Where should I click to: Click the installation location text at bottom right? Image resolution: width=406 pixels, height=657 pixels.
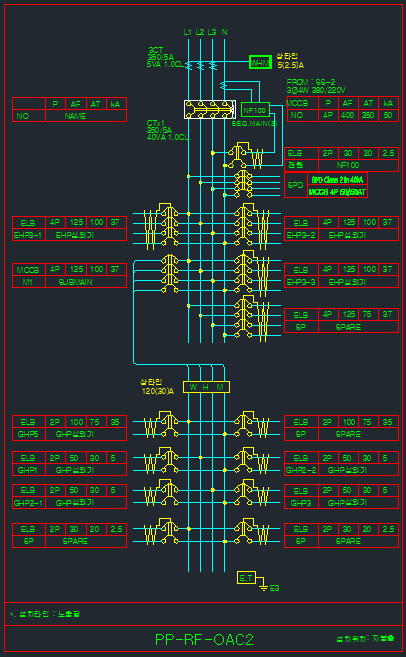click(365, 639)
